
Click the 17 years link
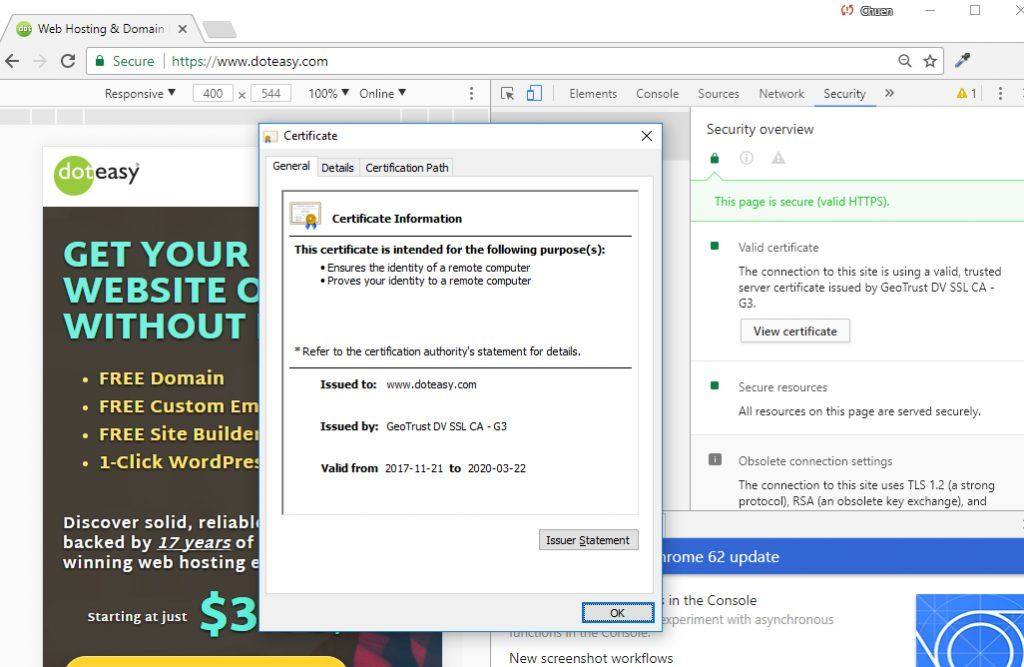click(194, 542)
